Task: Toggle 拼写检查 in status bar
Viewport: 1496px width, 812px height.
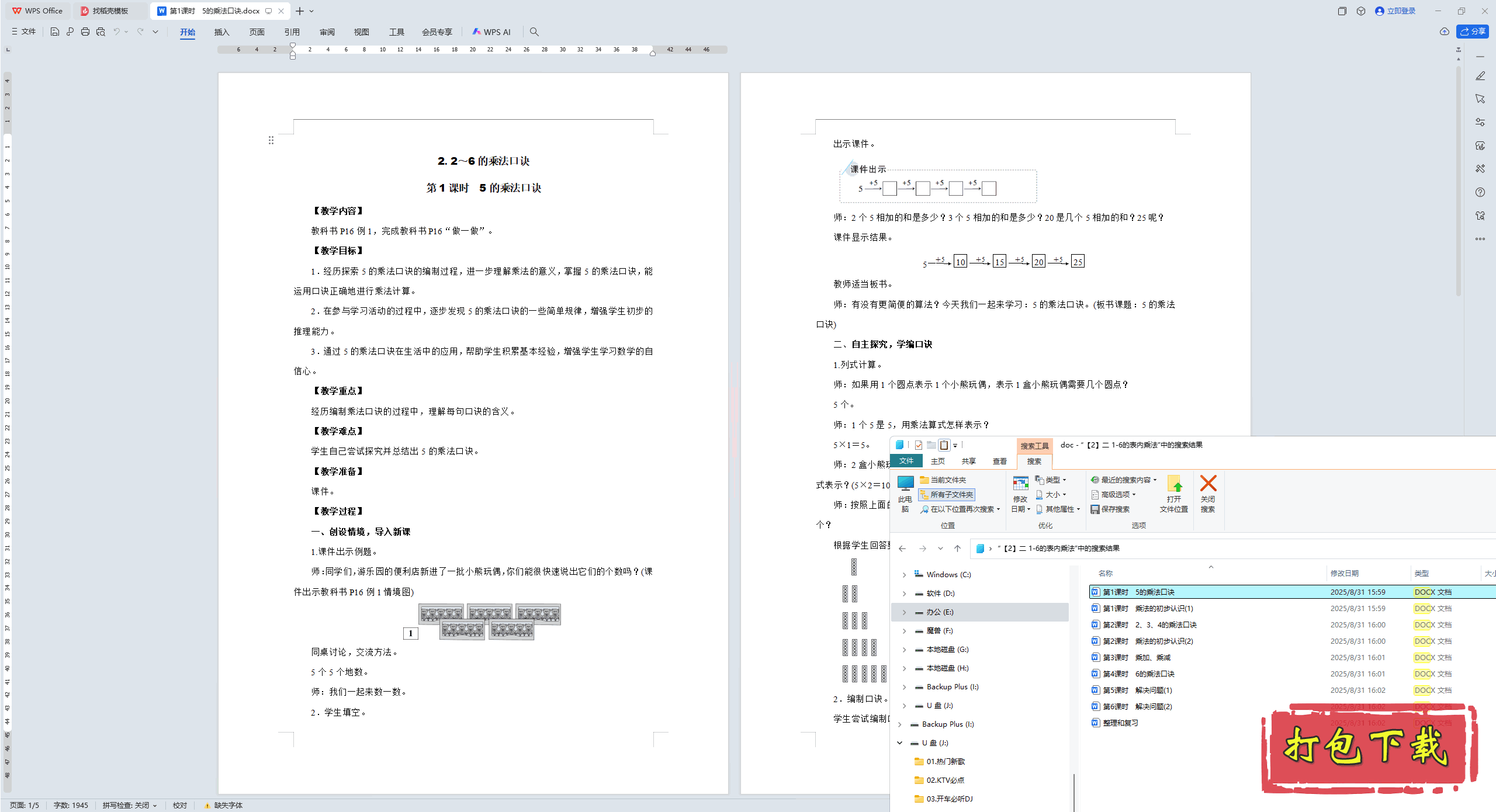Action: point(129,805)
